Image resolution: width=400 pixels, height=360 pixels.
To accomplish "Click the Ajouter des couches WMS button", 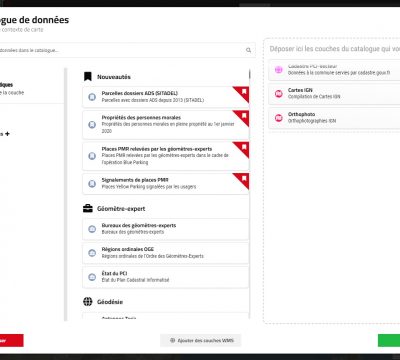I will click(201, 340).
